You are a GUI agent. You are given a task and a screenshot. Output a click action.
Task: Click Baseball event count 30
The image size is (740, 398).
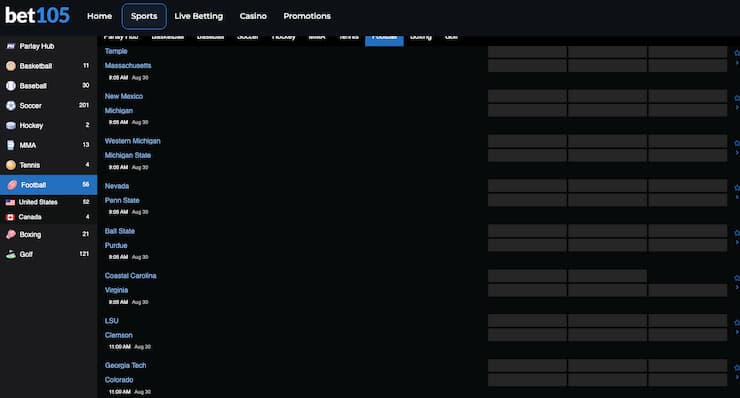[x=85, y=85]
